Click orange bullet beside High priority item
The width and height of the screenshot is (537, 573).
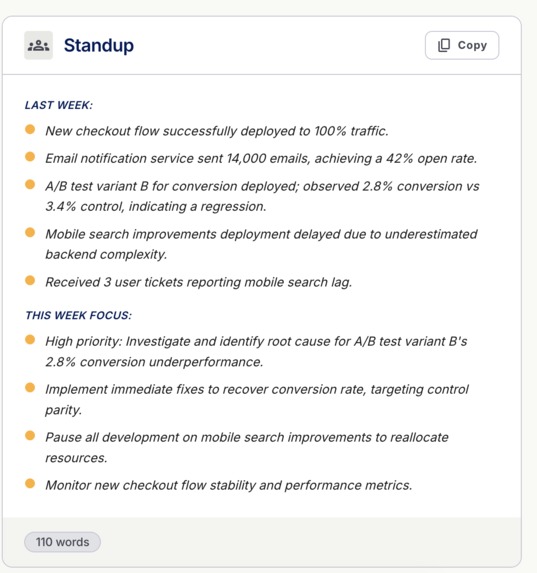coord(30,339)
